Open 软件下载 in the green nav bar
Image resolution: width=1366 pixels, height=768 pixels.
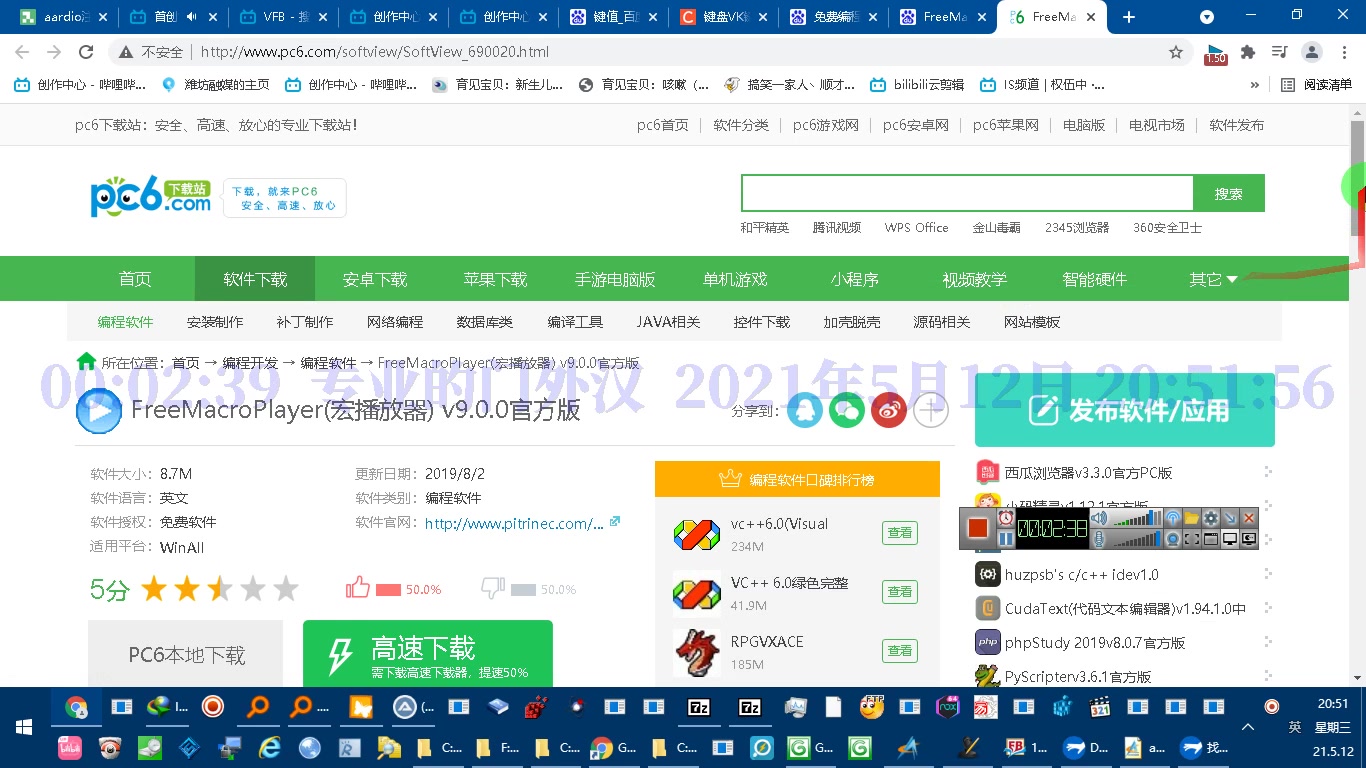(x=255, y=279)
